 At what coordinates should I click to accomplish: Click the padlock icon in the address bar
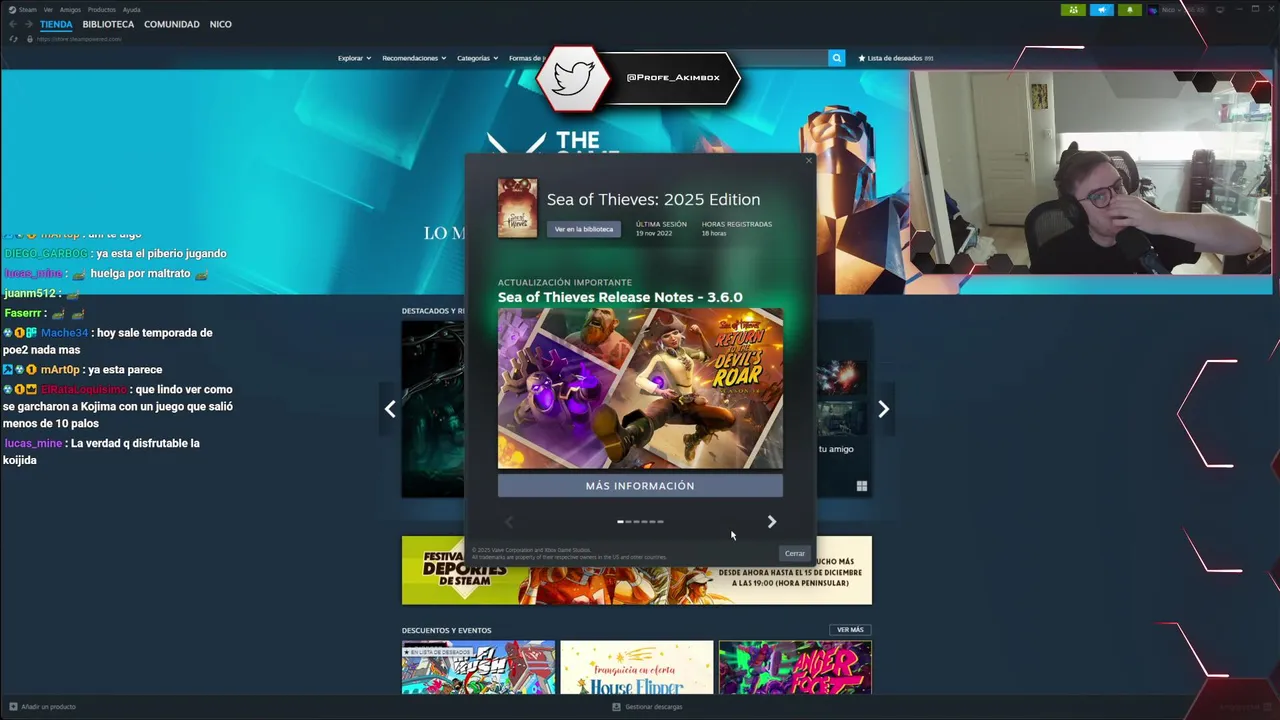[x=30, y=39]
